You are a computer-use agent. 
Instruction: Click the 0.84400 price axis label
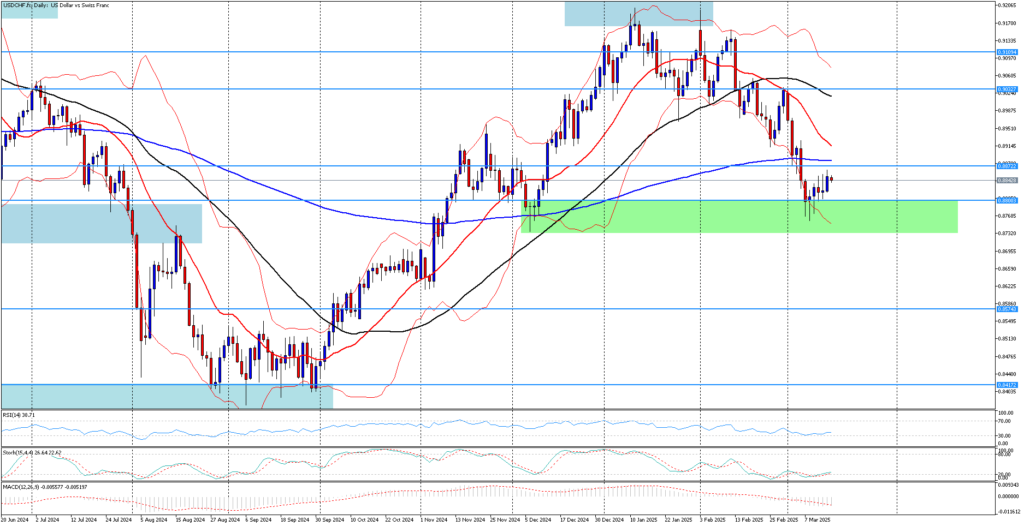1006,374
